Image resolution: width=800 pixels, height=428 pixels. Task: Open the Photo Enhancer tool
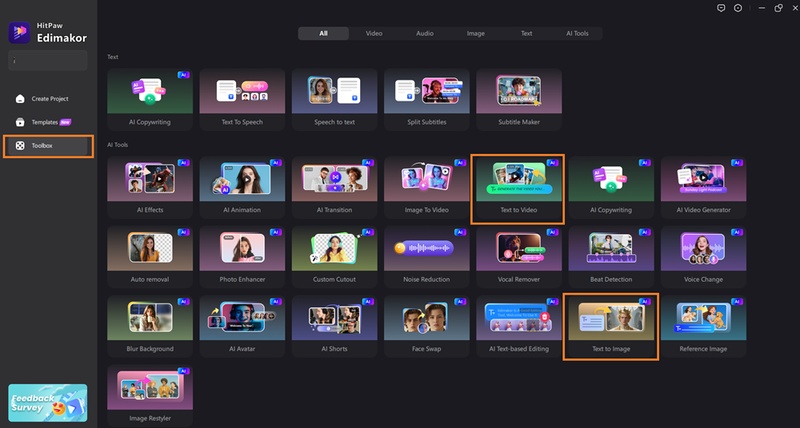242,257
